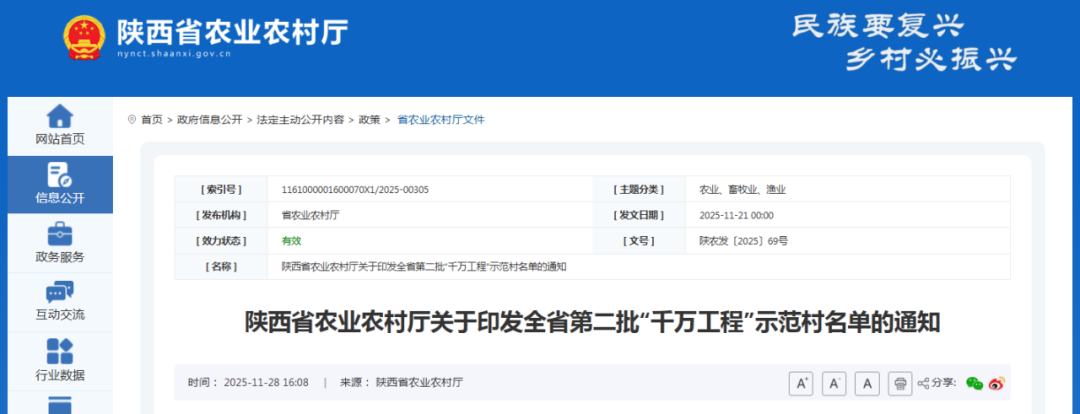Decrease font size with A- button
This screenshot has height=414, width=1080.
(835, 383)
